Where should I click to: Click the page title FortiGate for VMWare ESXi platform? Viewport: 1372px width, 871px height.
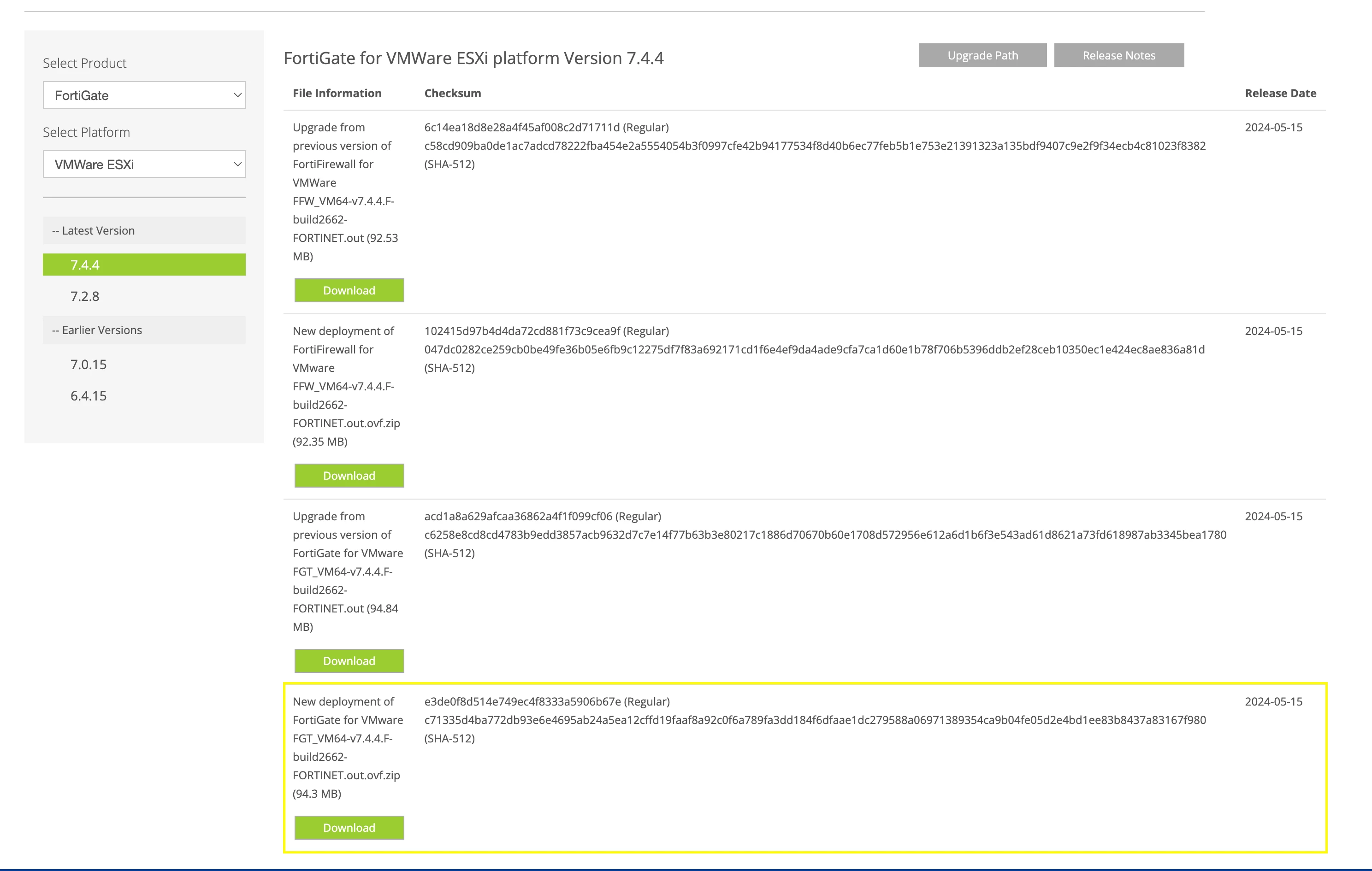click(473, 58)
